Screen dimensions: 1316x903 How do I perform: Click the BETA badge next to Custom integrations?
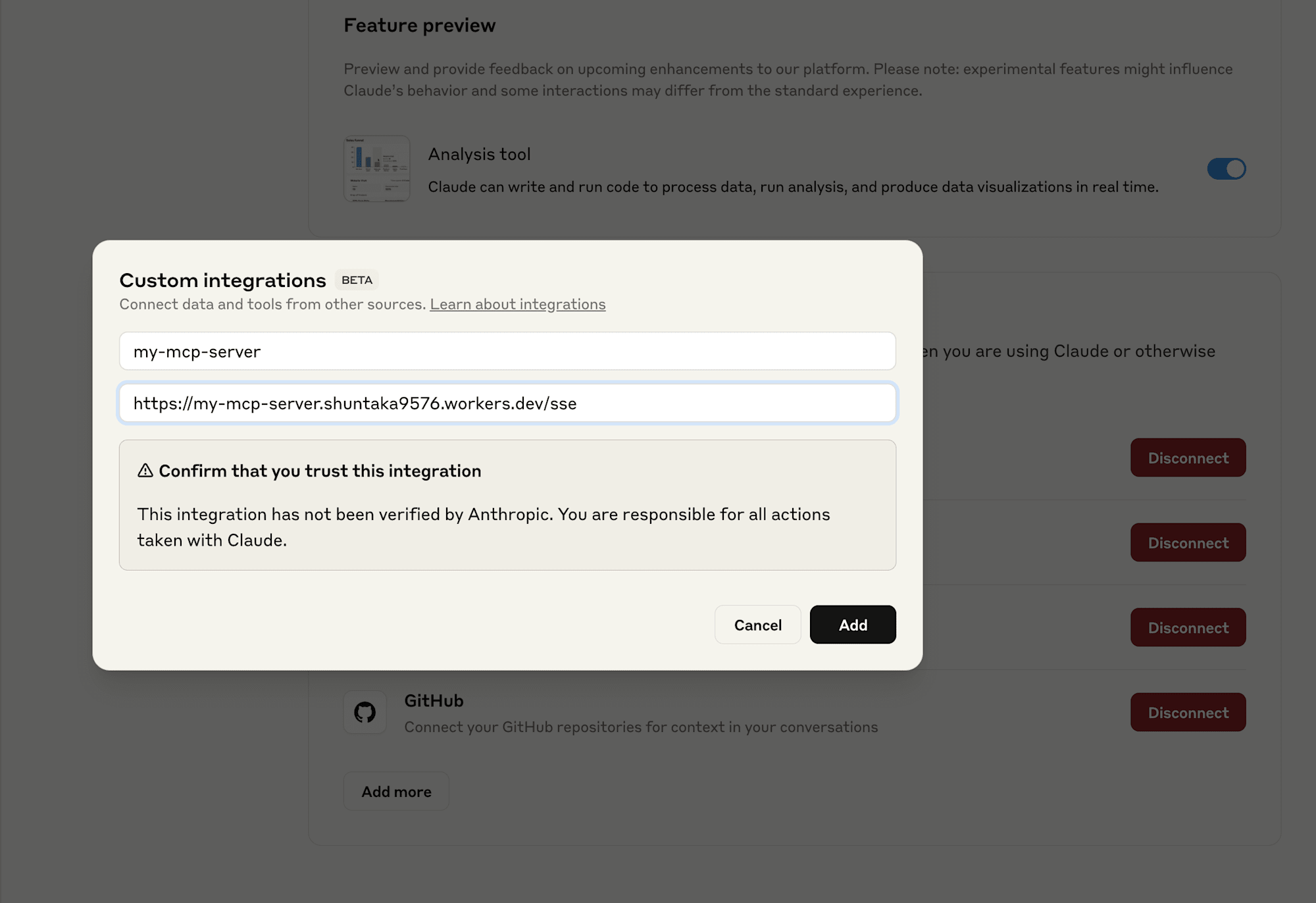click(357, 280)
